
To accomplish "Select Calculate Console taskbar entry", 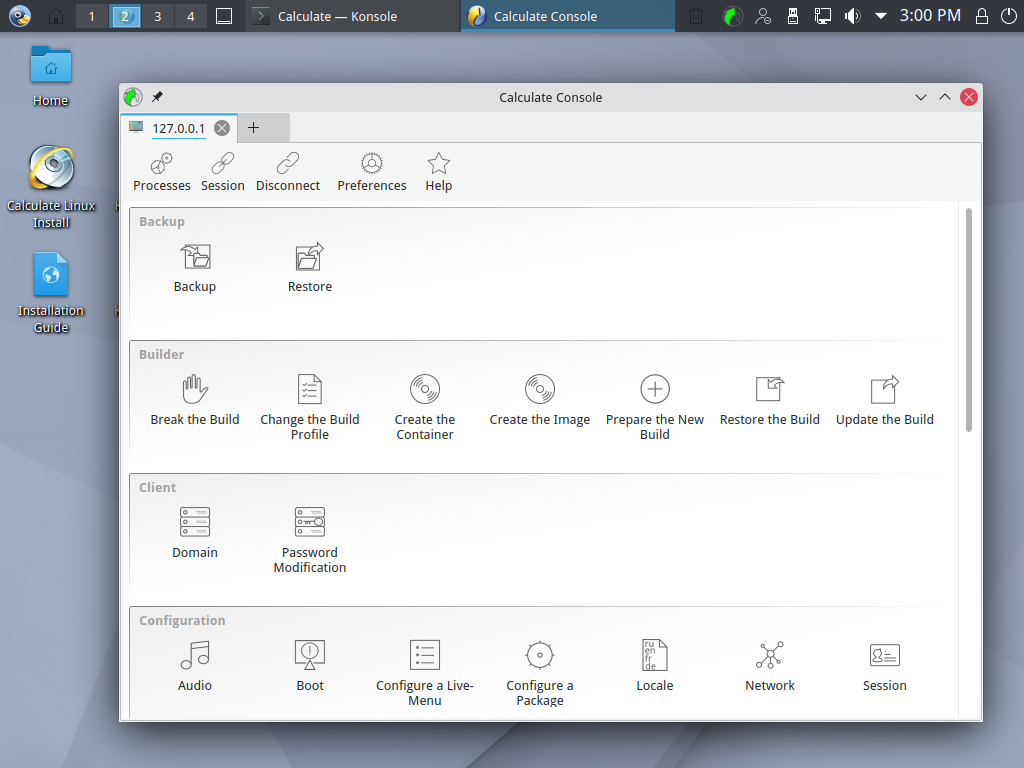I will (x=568, y=16).
